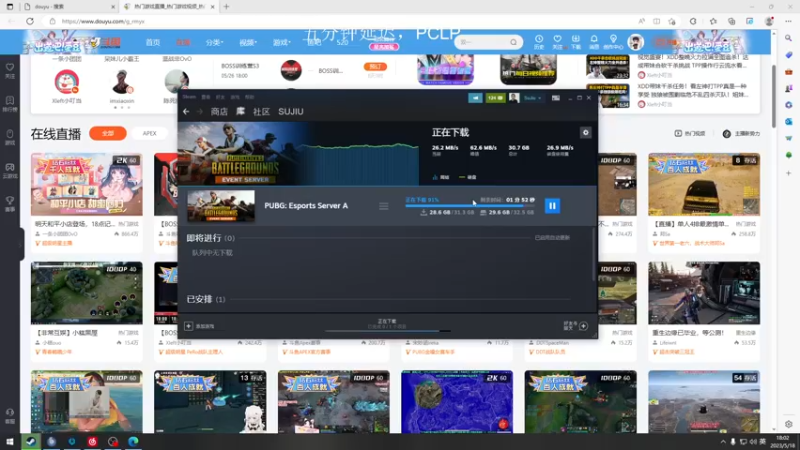The height and width of the screenshot is (450, 800).
Task: Open the 主播新势力 link
Action: pyautogui.click(x=741, y=134)
